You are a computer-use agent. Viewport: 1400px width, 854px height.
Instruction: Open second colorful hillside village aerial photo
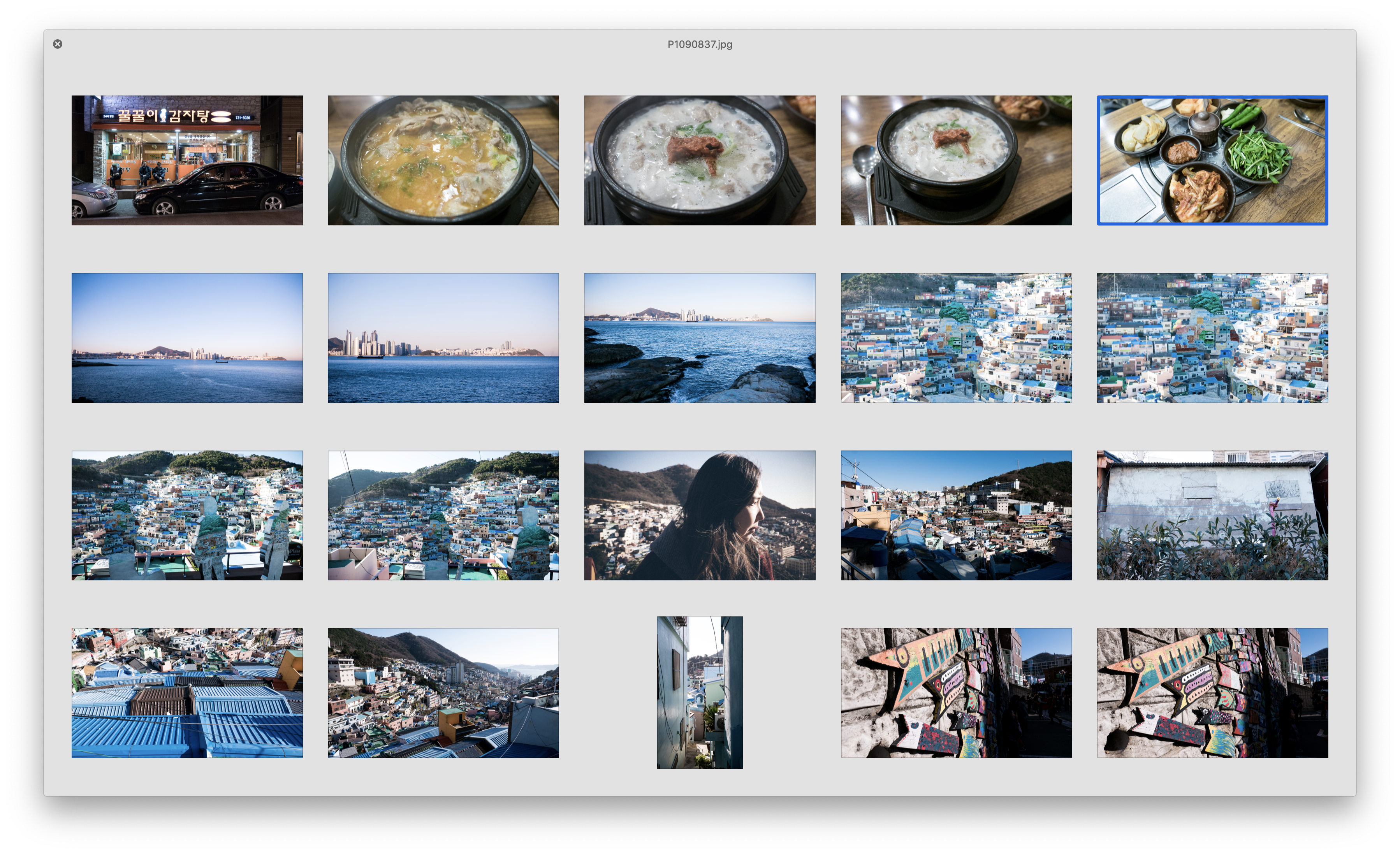click(x=1212, y=337)
